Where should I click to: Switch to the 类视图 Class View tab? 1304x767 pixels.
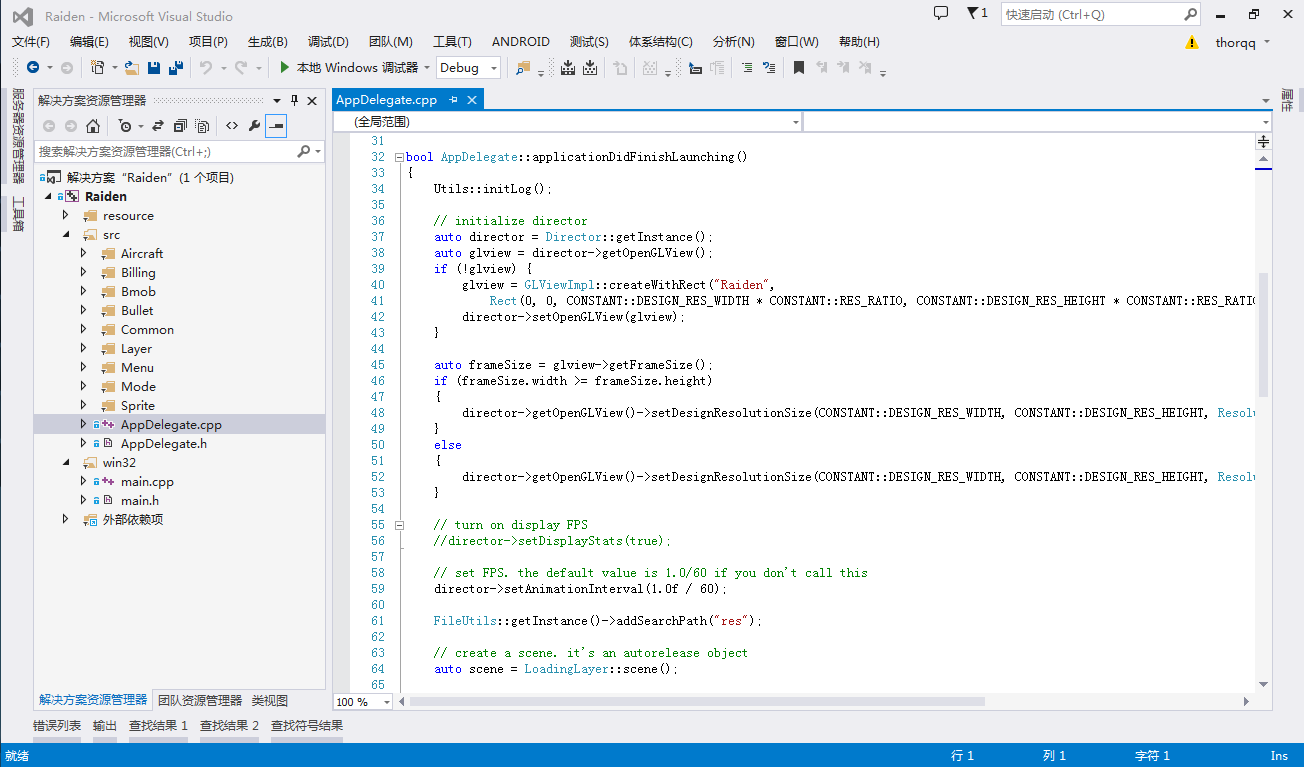coord(269,701)
